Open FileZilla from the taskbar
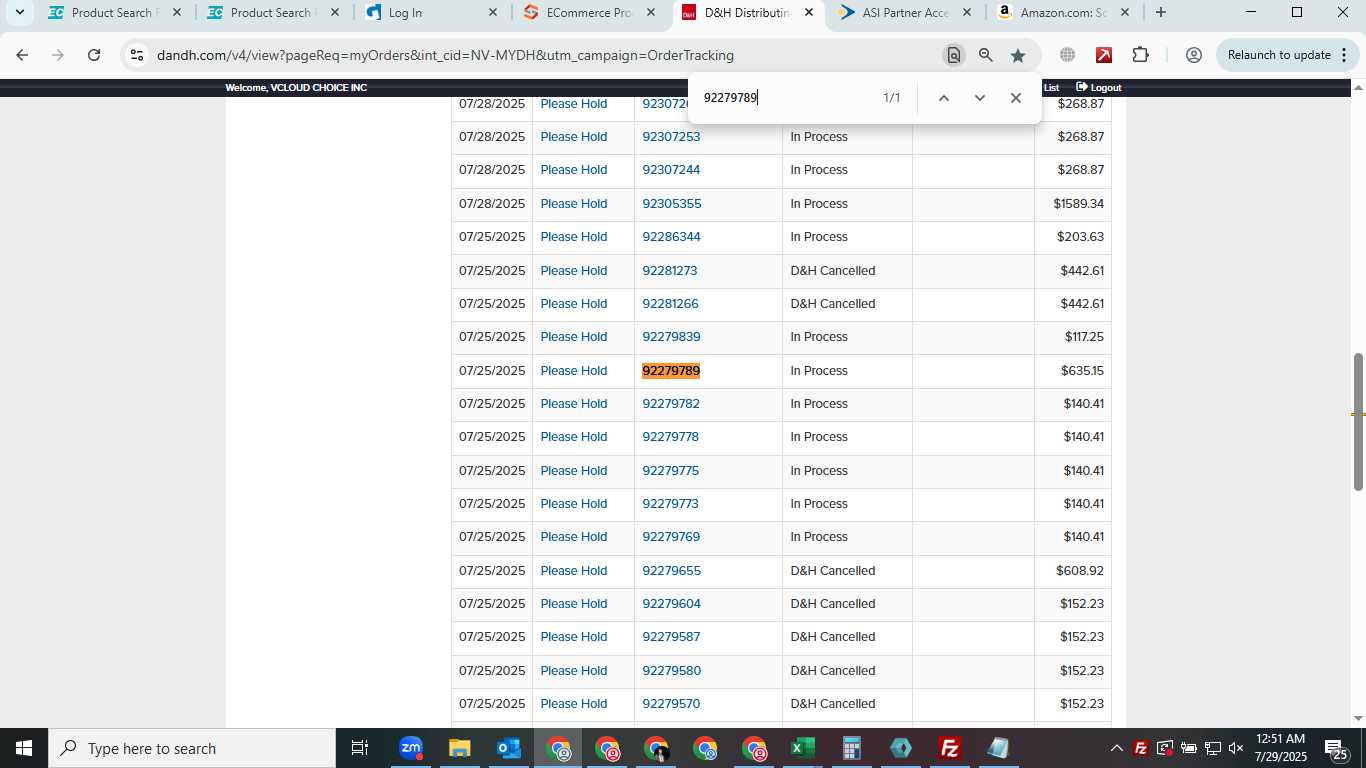1366x768 pixels. click(949, 748)
